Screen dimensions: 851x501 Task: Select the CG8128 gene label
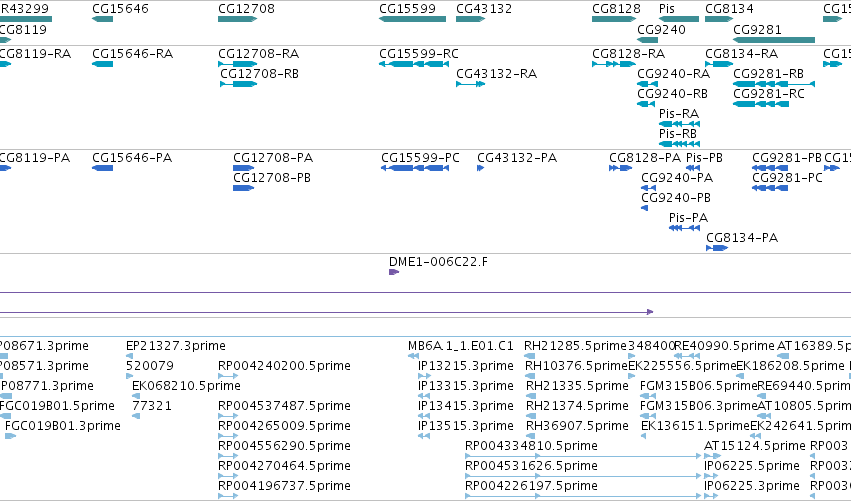pos(616,9)
